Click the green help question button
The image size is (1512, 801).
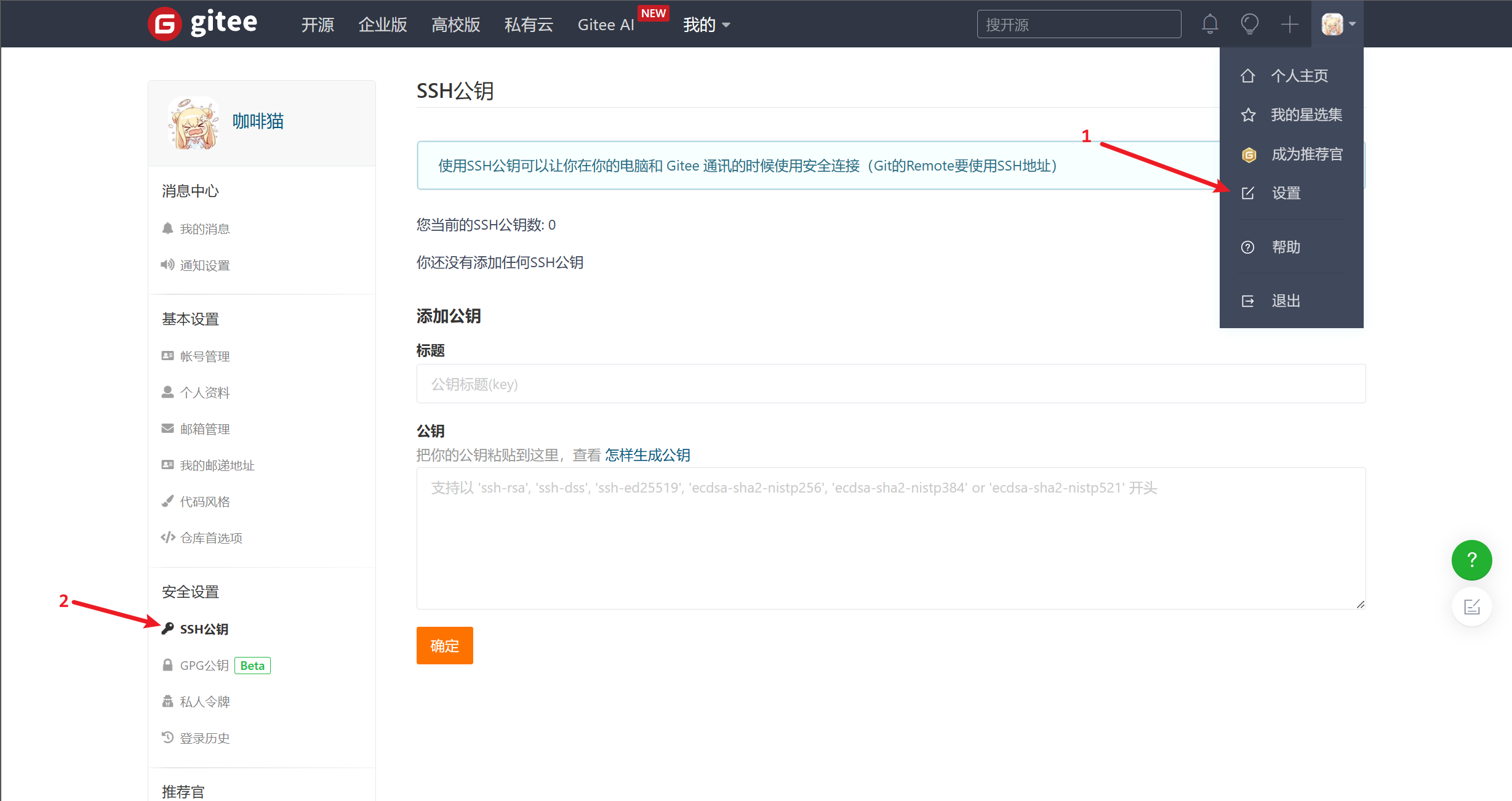[1471, 560]
